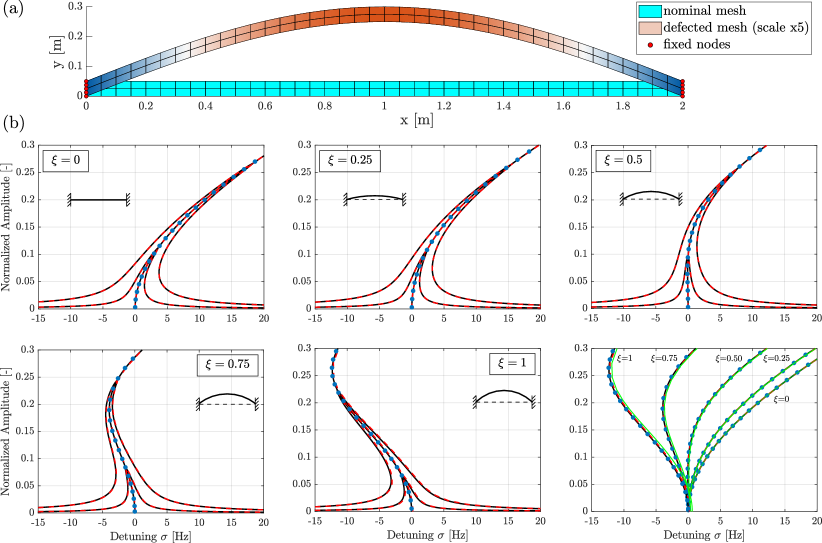The image size is (822, 543).
Task: Click the arched beam schematic in ξ = 0.25 plot
Action: click(x=374, y=199)
